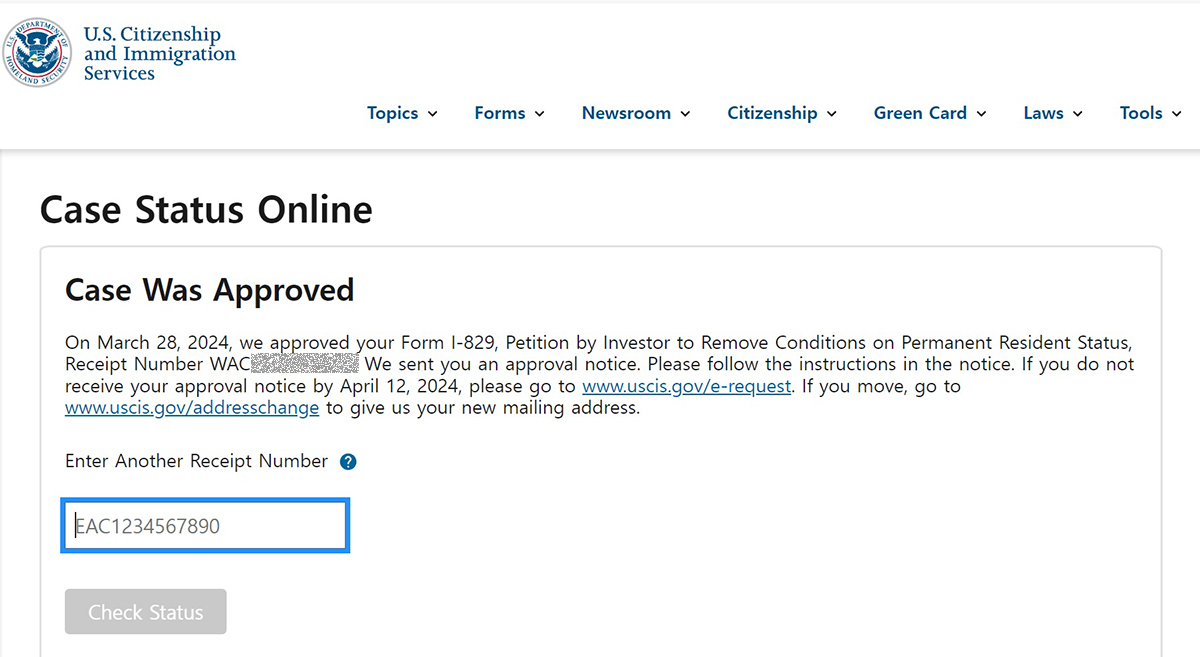
Task: Expand the Citizenship chevron arrow
Action: (832, 114)
